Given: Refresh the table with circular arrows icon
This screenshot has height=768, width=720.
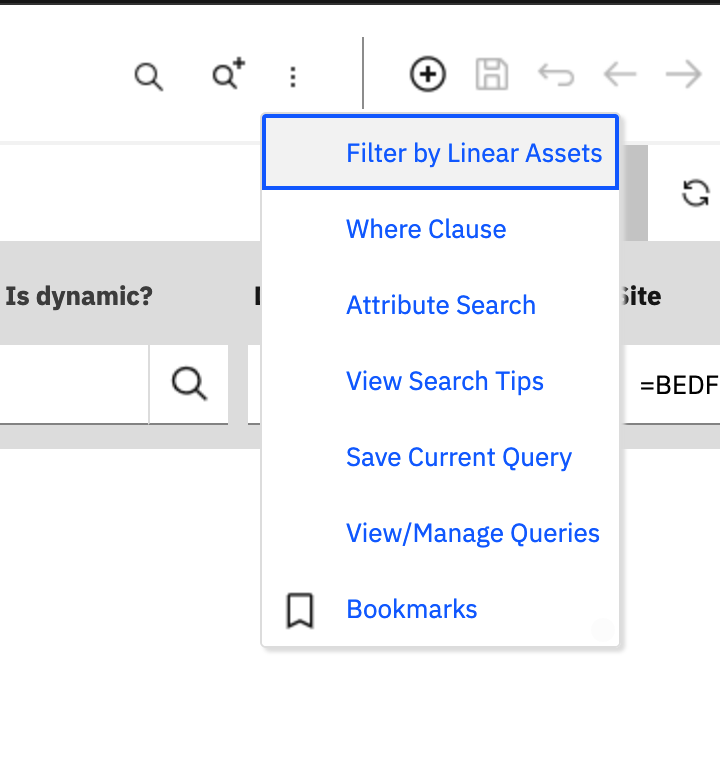Looking at the screenshot, I should coord(695,193).
